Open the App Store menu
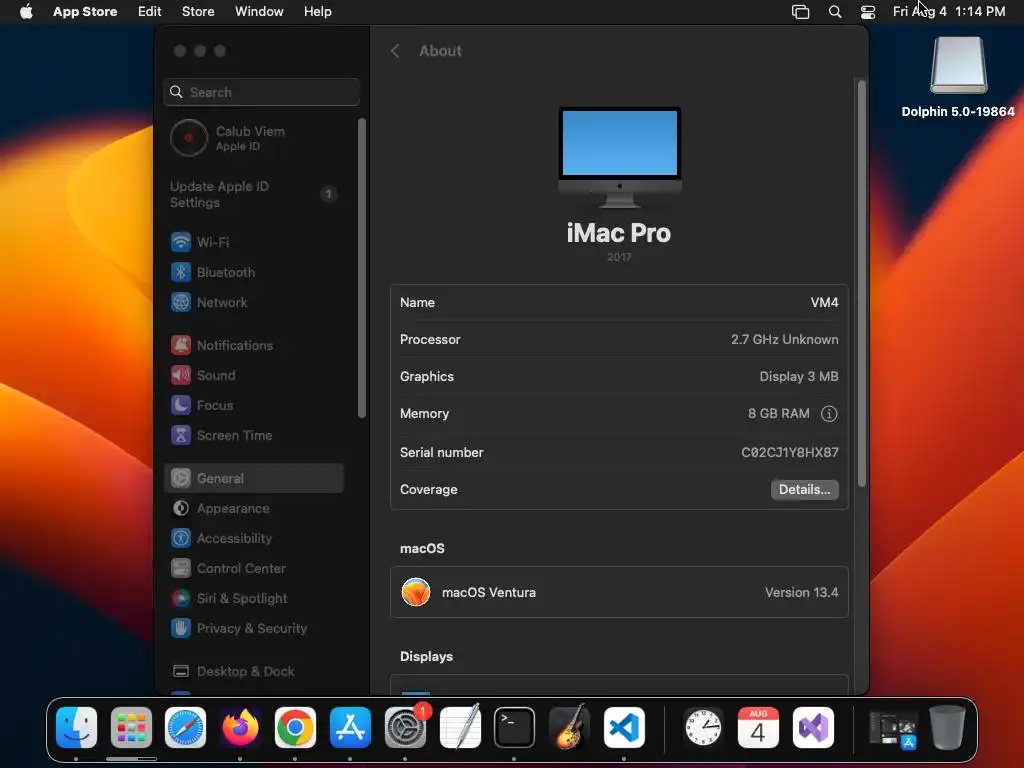Screen dimensions: 1024x768 85,12
